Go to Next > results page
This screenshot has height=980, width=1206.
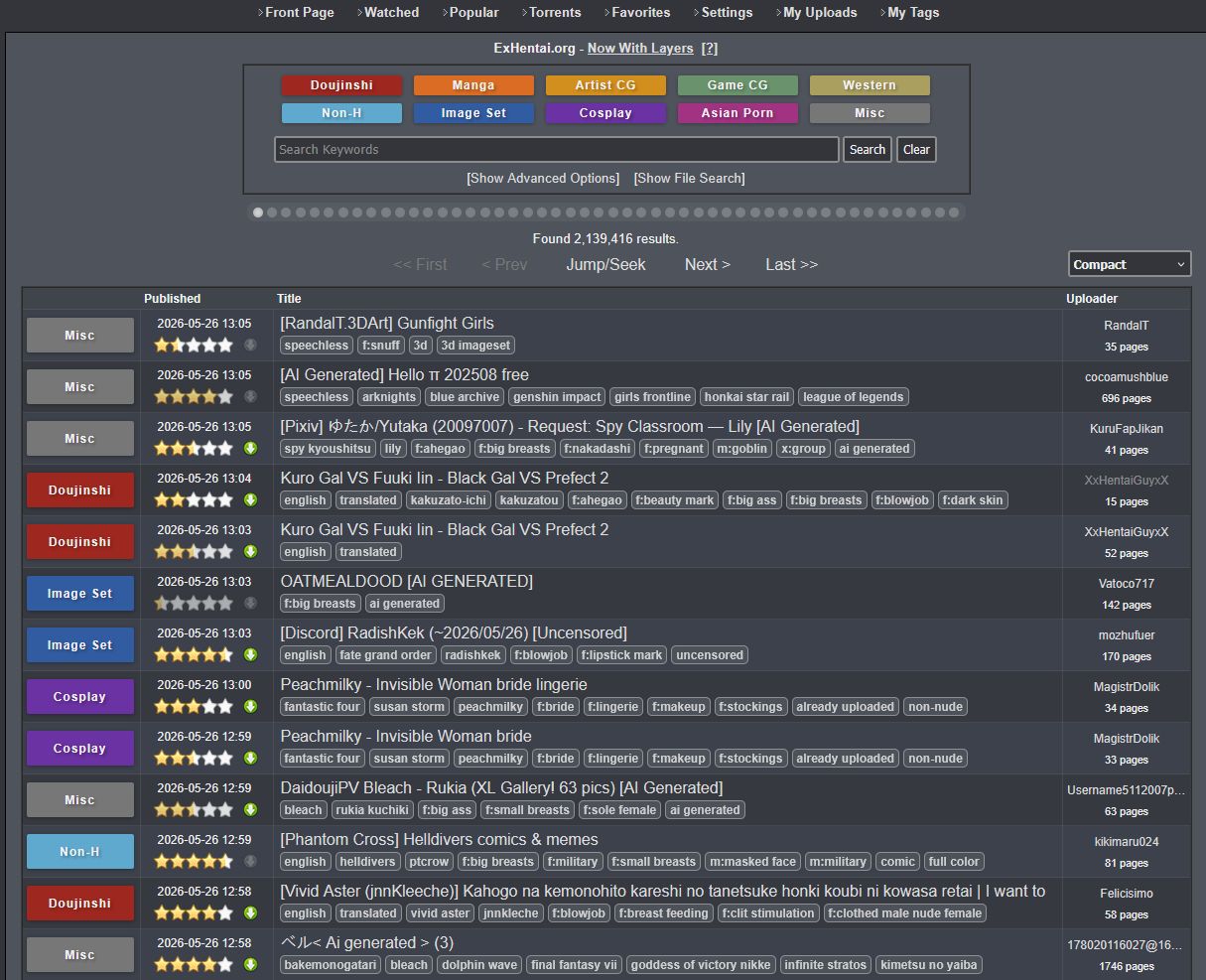point(708,264)
